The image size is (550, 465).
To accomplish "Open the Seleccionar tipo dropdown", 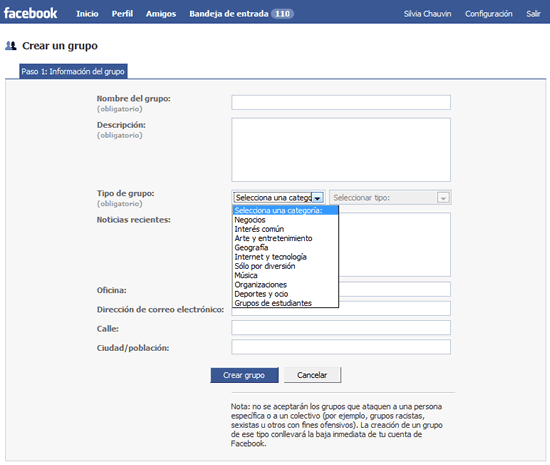I will point(390,197).
